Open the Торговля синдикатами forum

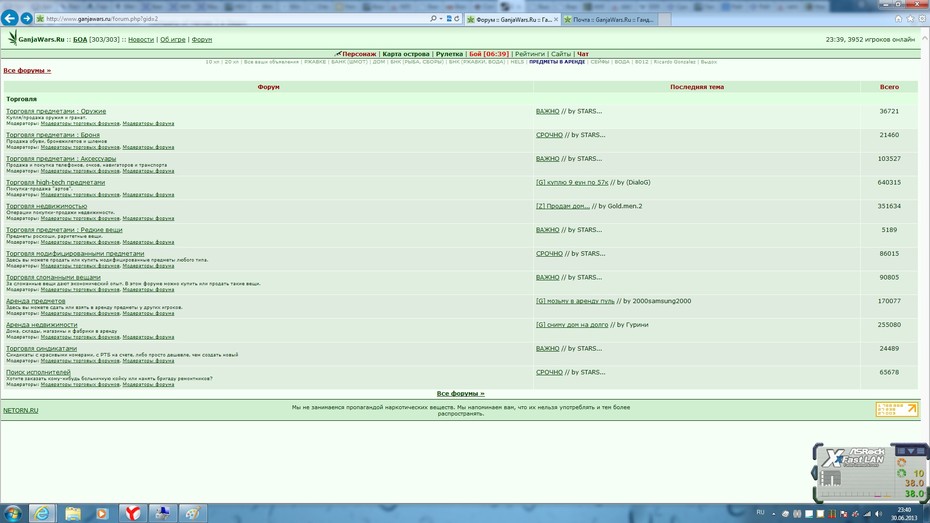click(x=42, y=348)
